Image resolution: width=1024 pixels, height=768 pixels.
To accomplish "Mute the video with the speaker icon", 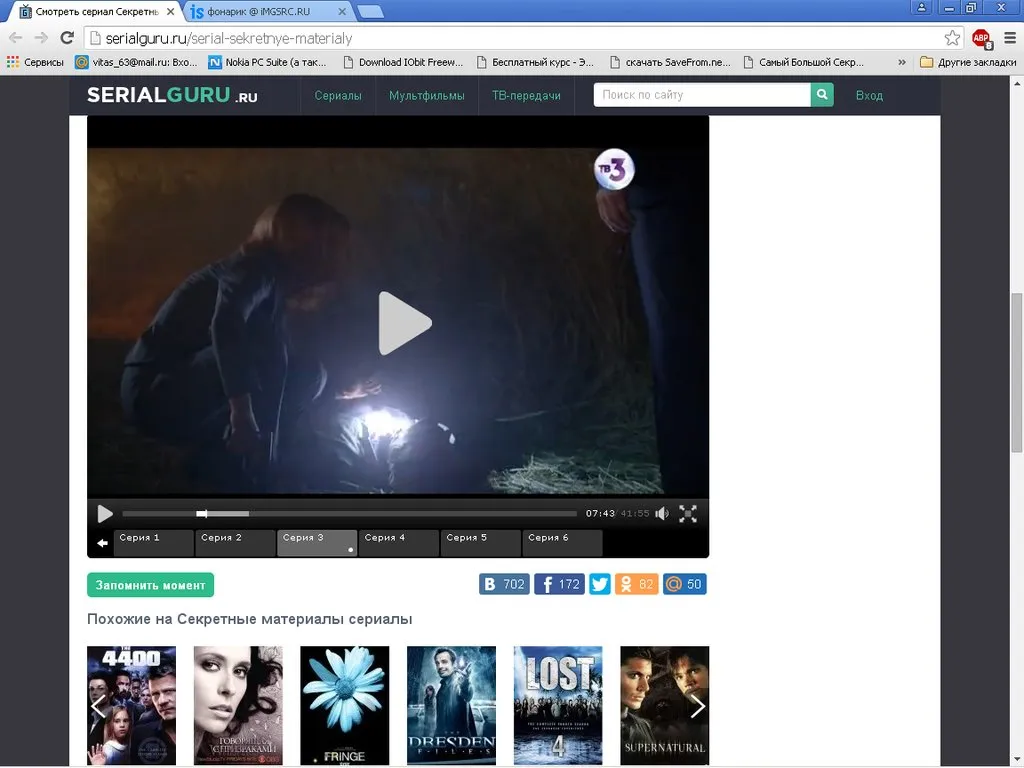I will click(x=662, y=514).
